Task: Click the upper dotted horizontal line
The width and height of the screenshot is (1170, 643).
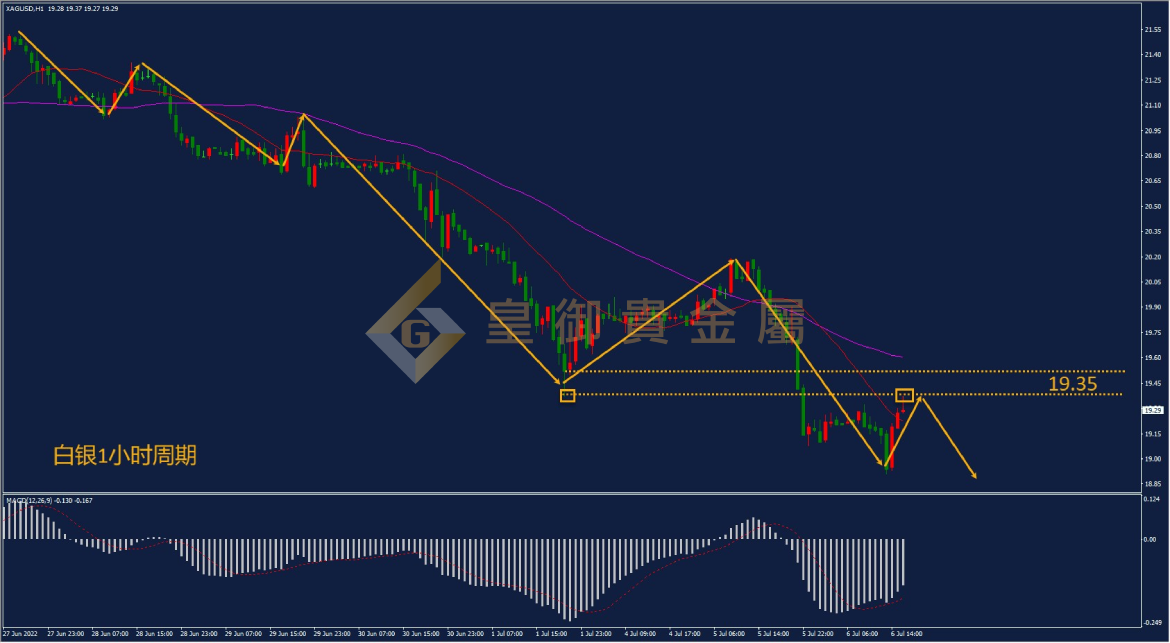Action: (843, 371)
